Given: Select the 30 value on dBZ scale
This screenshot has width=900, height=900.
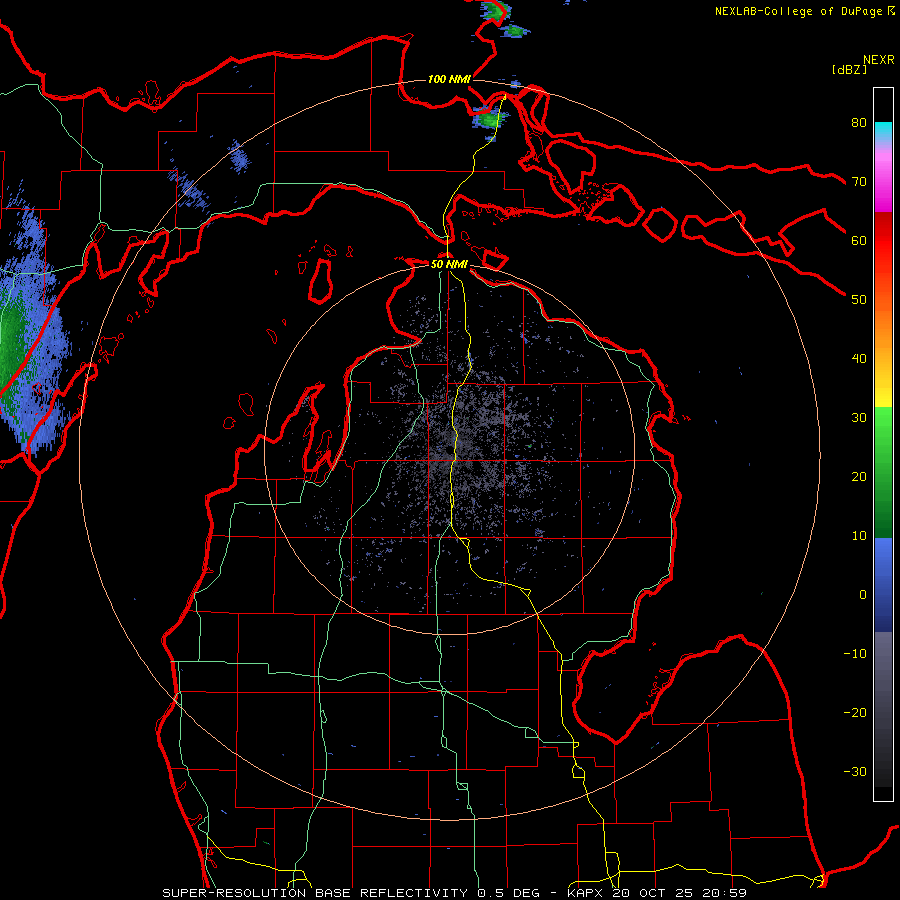Looking at the screenshot, I should tap(859, 418).
